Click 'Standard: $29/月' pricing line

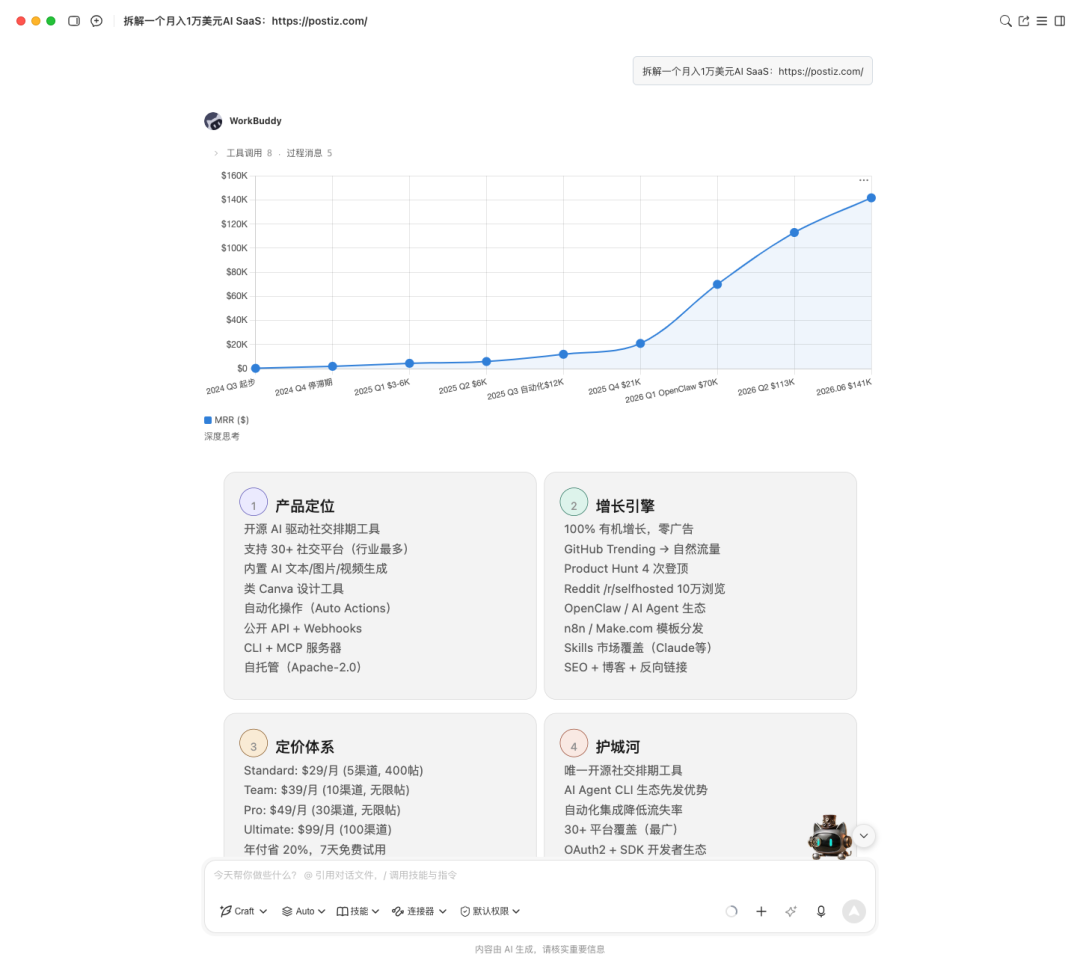point(333,770)
